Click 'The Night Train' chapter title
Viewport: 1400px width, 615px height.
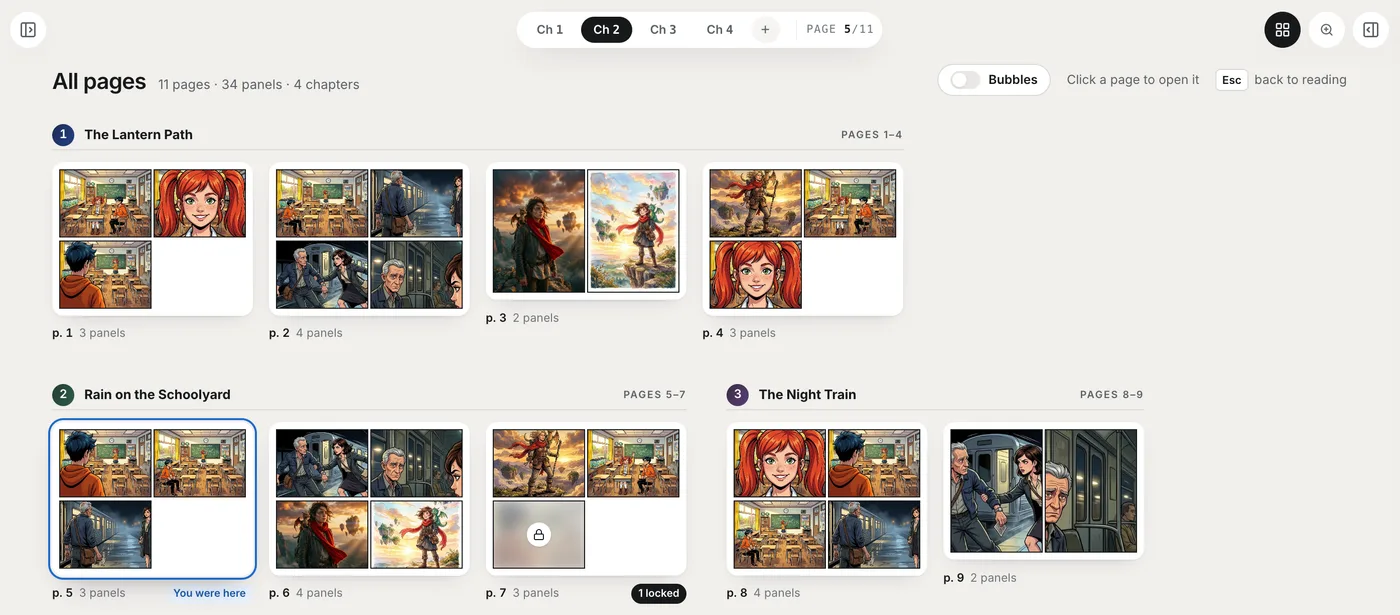tap(807, 394)
